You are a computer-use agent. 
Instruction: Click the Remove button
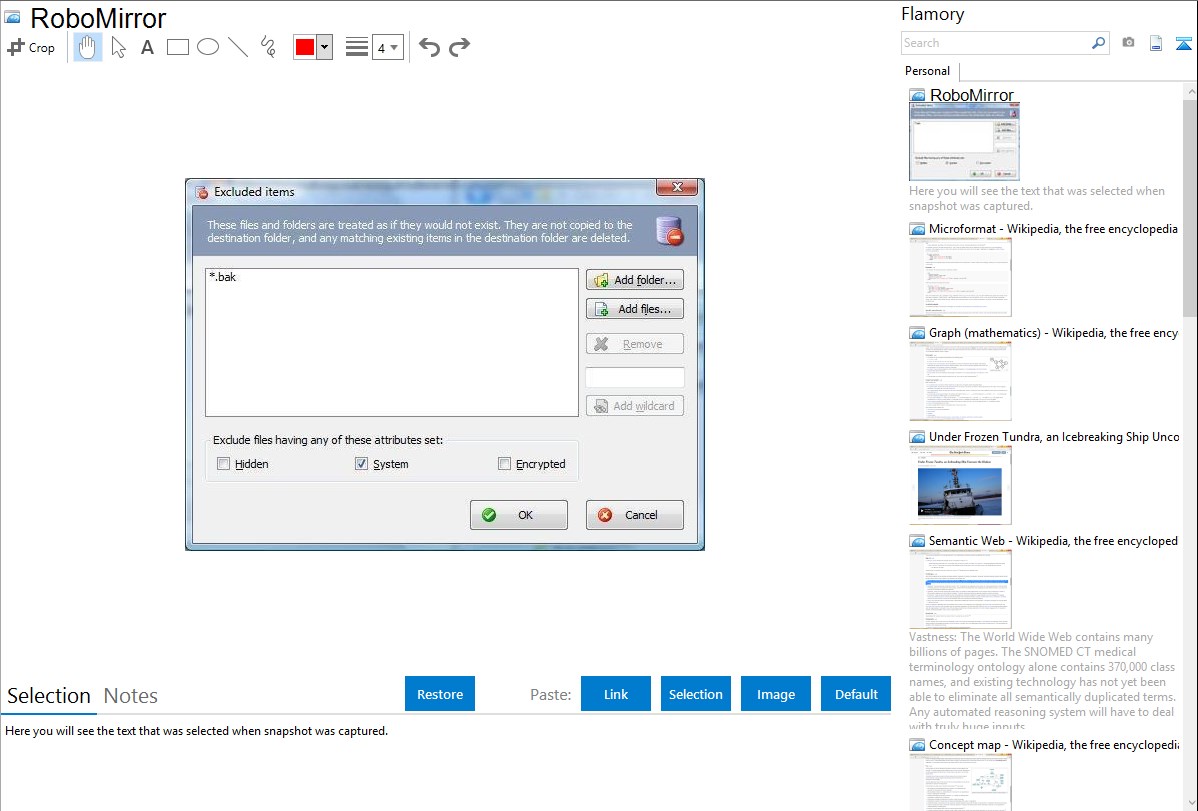635,344
